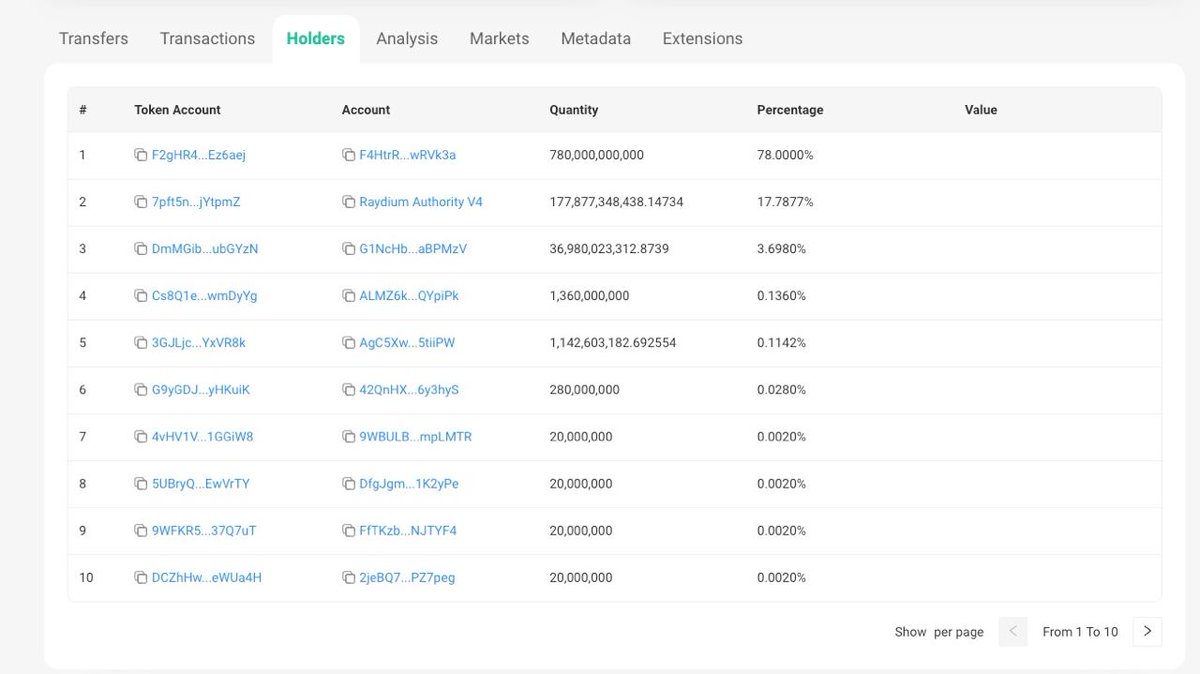Viewport: 1200px width, 674px height.
Task: Open token account link 5UBryQ...EwVrTY
Action: [201, 484]
